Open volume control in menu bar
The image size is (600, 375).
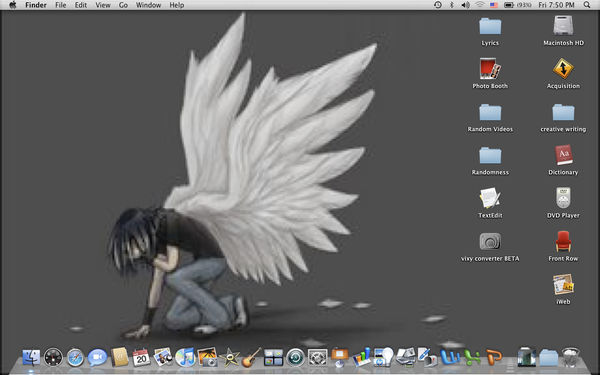click(465, 5)
